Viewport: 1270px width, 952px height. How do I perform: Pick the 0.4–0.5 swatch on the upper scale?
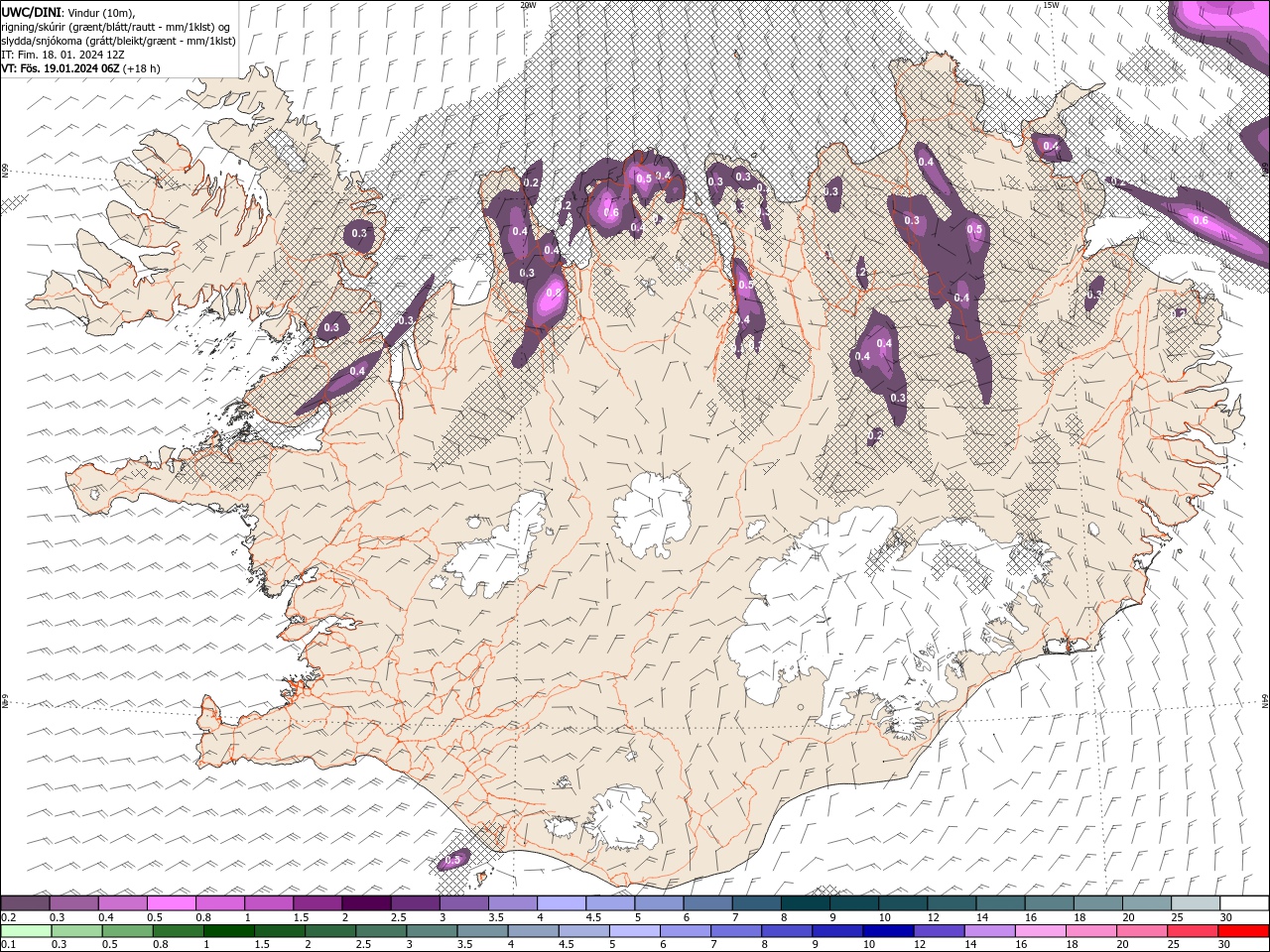coord(122,903)
